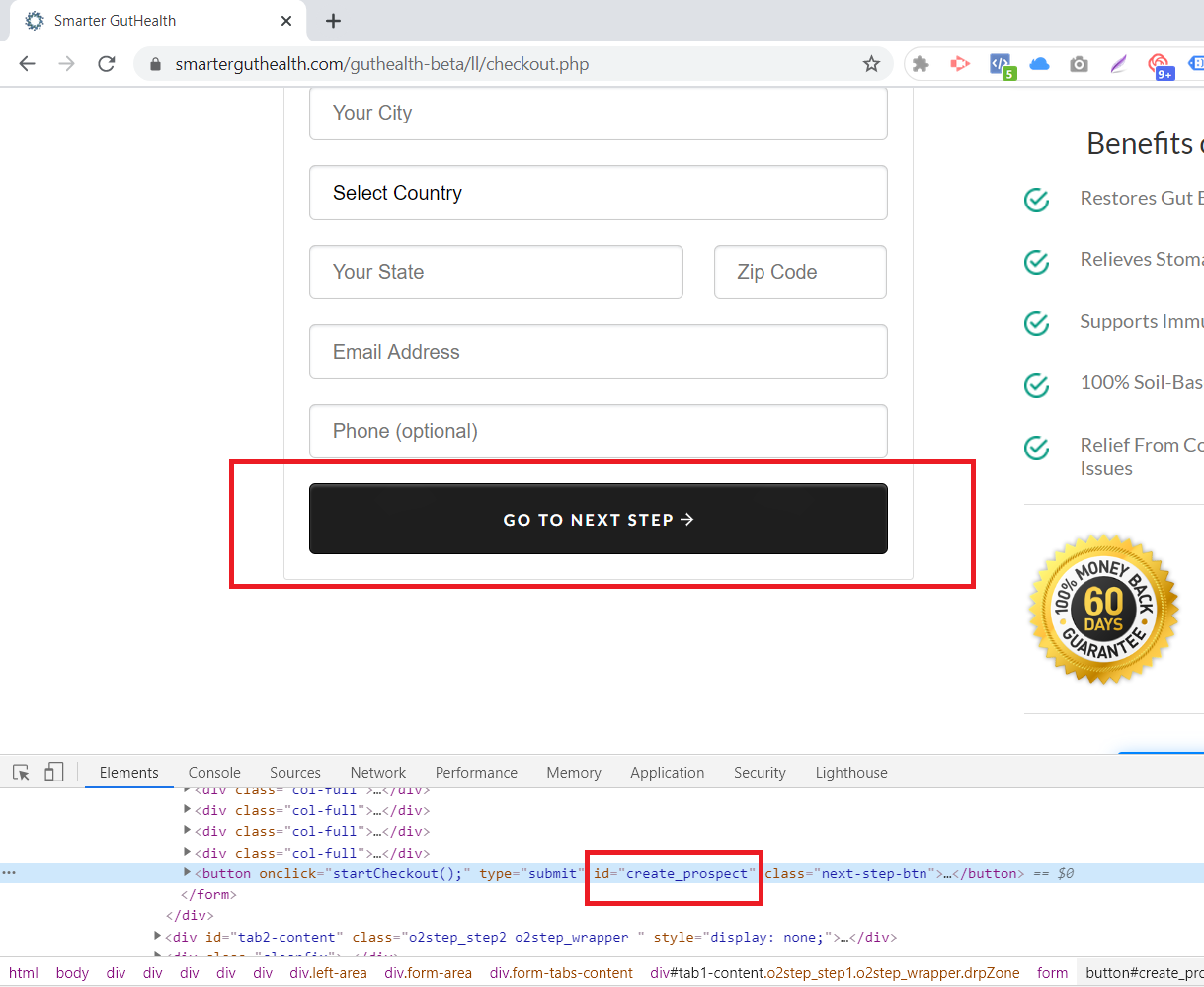Open the Network tab in DevTools
The image size is (1204, 987).
377,773
